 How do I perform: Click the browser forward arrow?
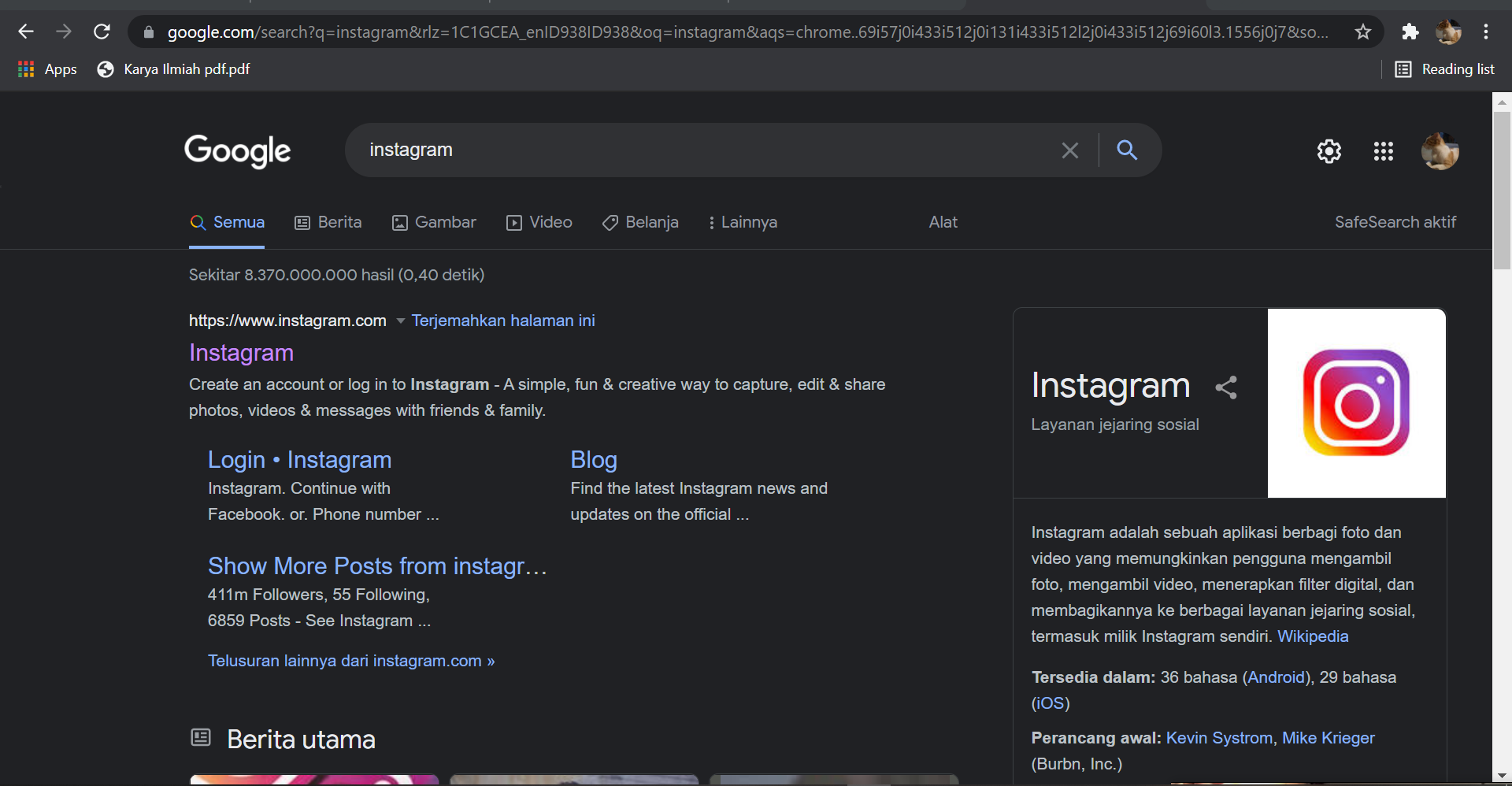click(x=64, y=32)
